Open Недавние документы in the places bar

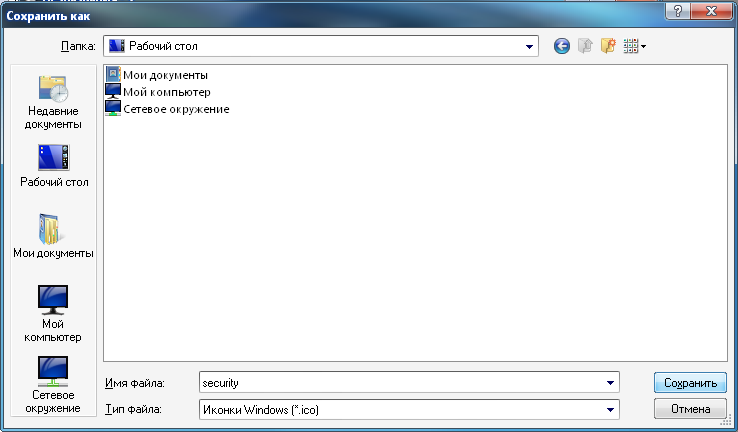coord(53,102)
